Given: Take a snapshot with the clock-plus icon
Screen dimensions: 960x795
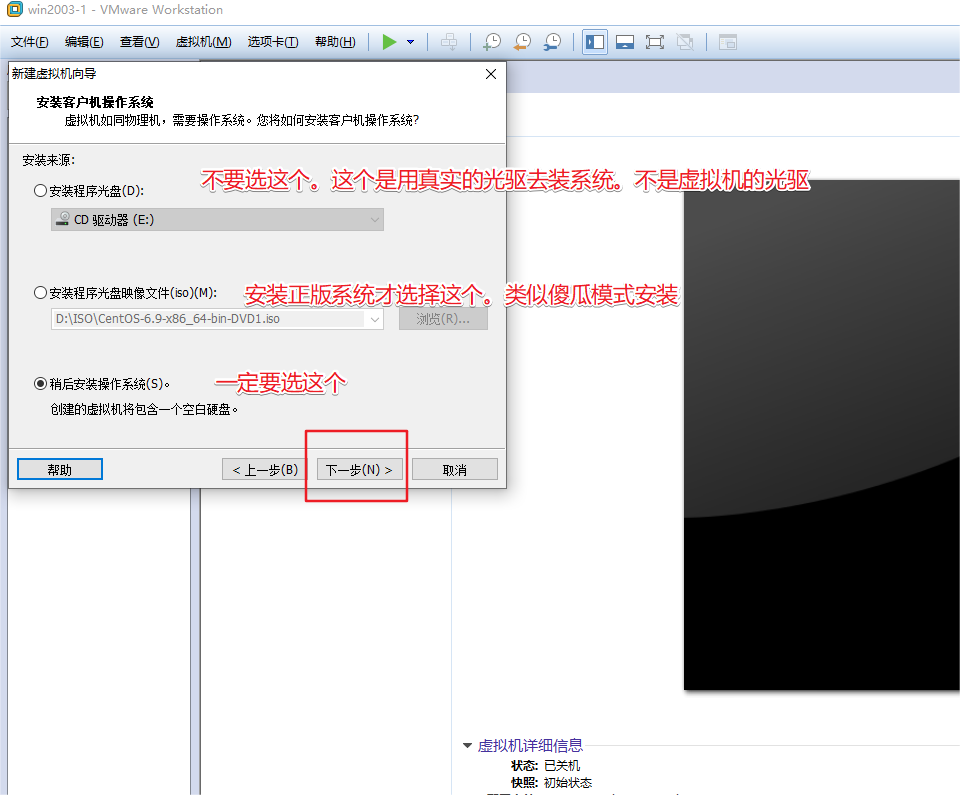Looking at the screenshot, I should click(x=492, y=42).
